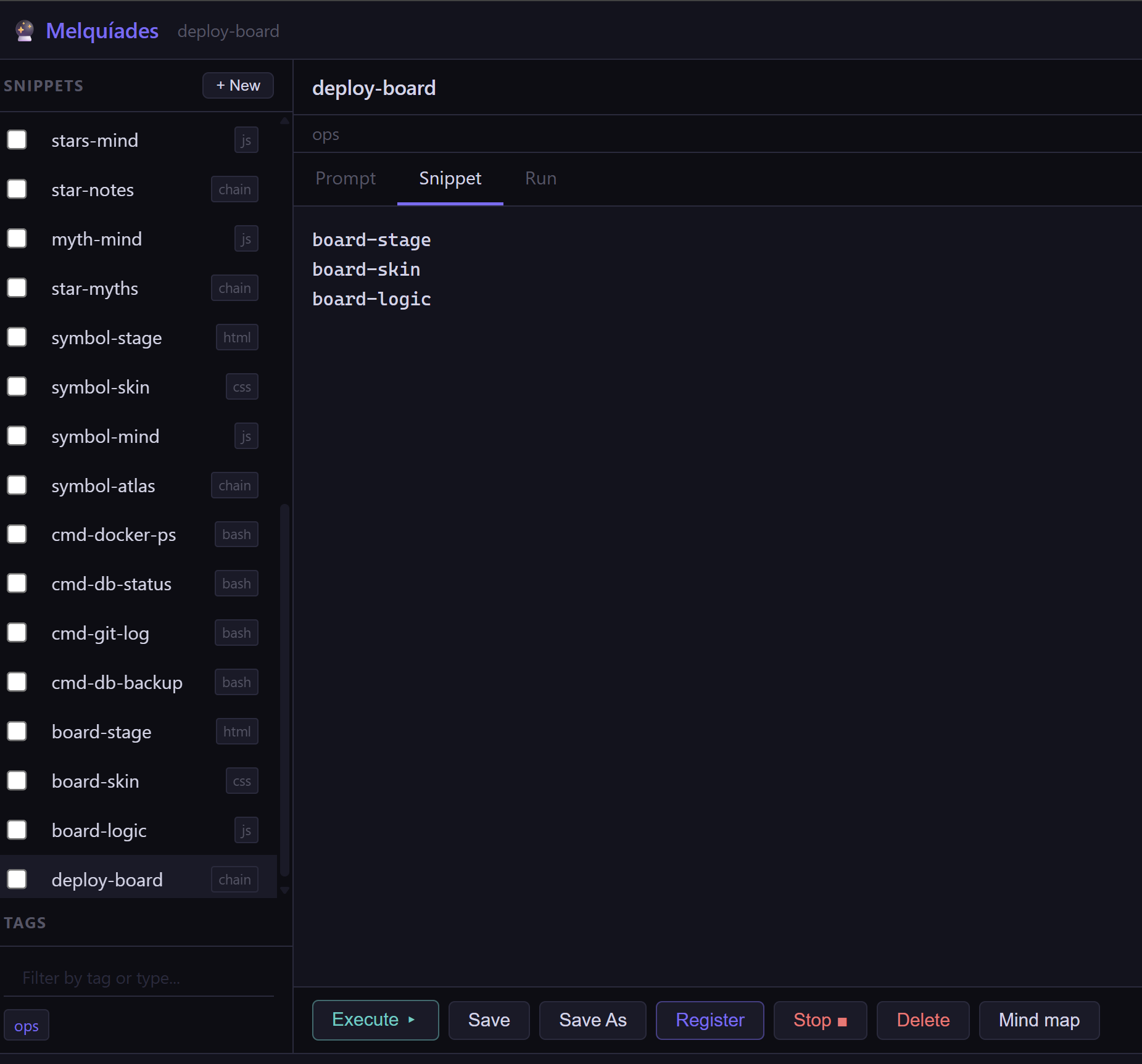The width and height of the screenshot is (1142, 1064).
Task: Click the deploy-board title field
Action: (x=717, y=88)
